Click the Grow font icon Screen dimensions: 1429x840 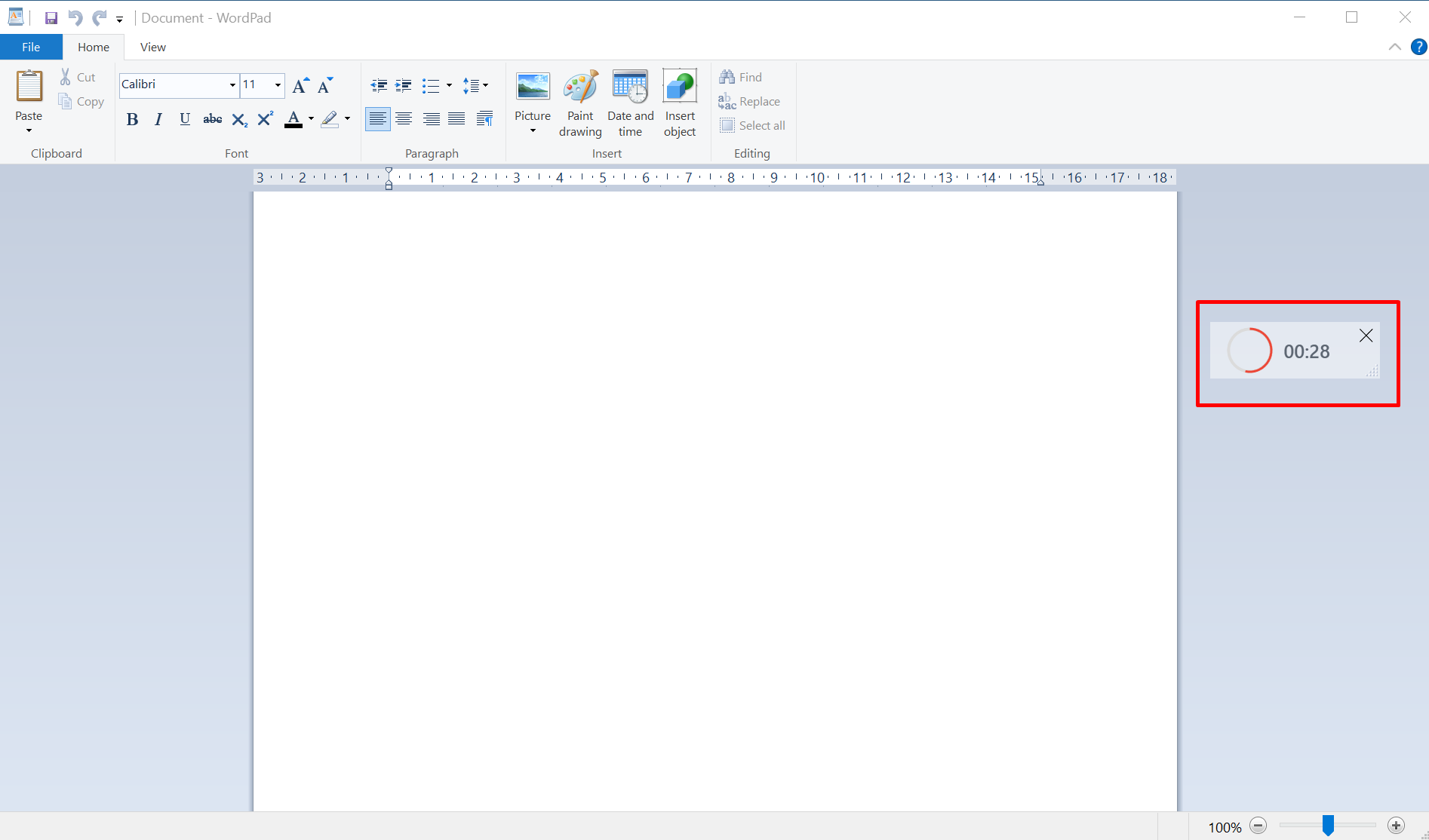click(x=300, y=86)
